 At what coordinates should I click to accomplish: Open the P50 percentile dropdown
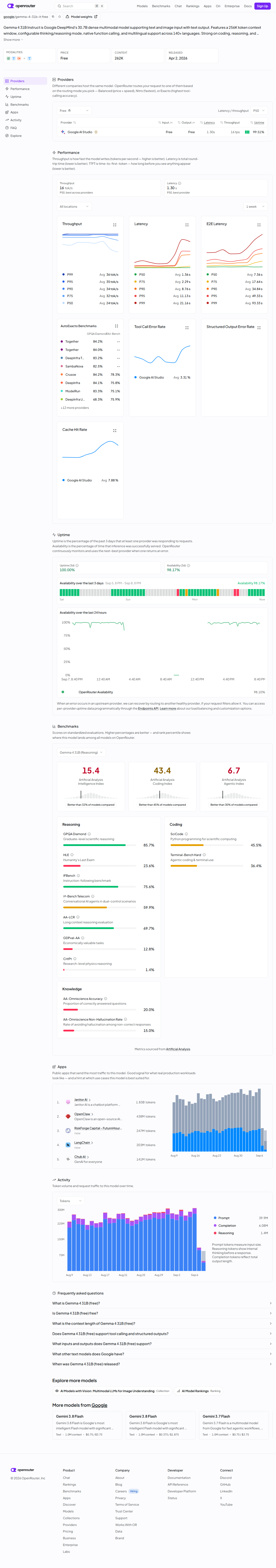click(x=259, y=111)
